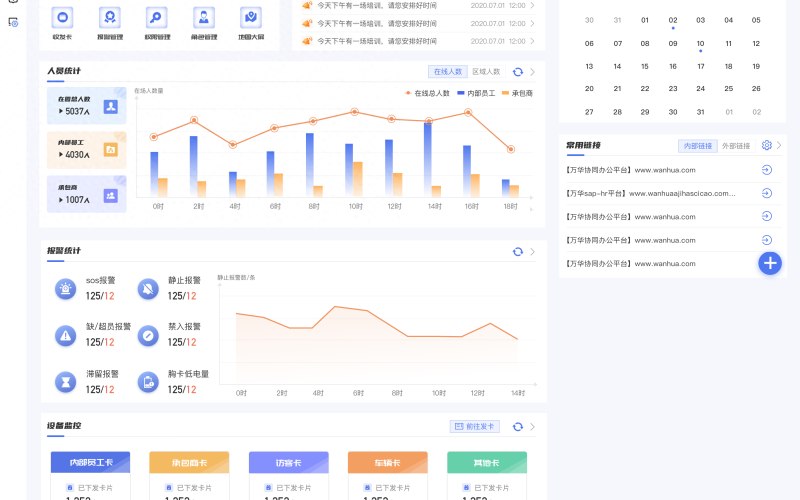This screenshot has height=500, width=800.
Task: Switch to 在线人数 tab
Action: [x=447, y=72]
